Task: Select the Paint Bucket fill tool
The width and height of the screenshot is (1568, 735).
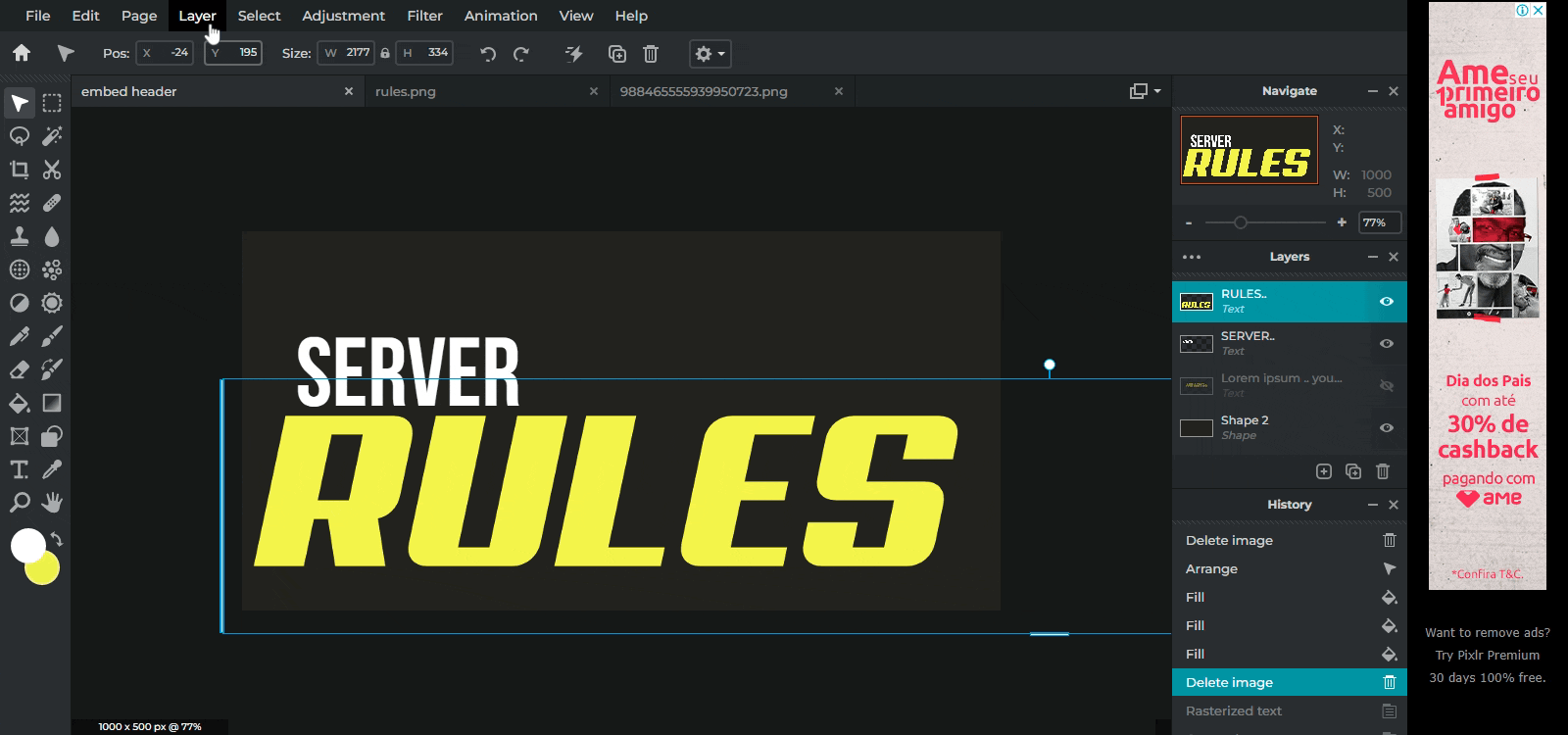Action: [x=20, y=403]
